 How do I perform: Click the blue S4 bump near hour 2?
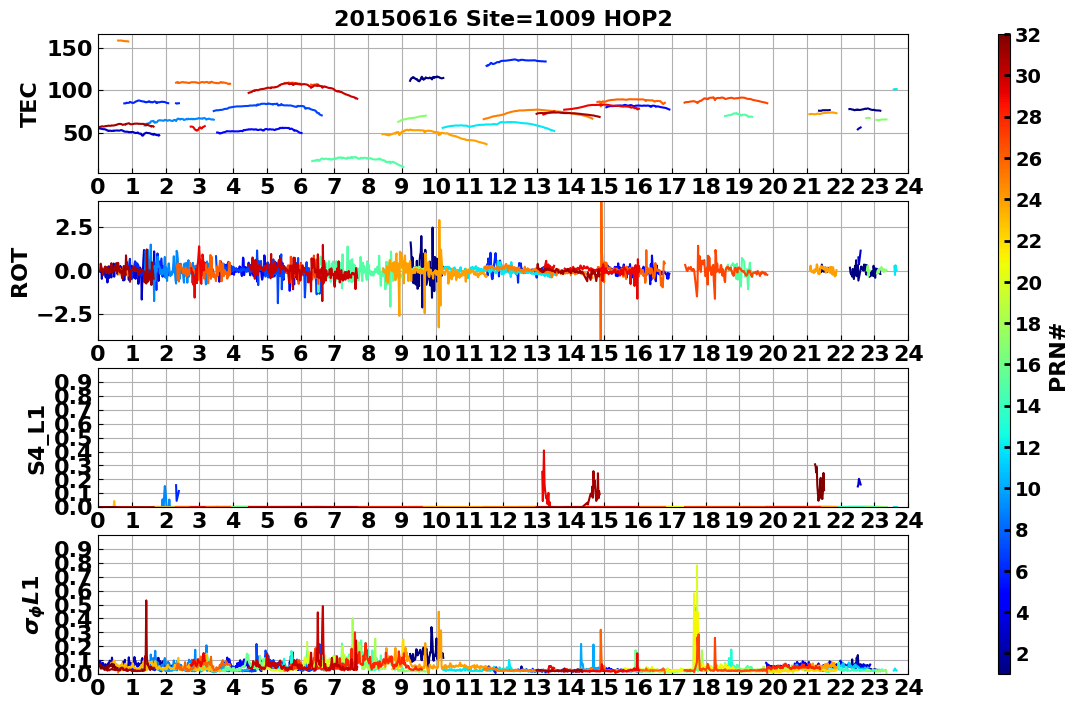[x=166, y=496]
